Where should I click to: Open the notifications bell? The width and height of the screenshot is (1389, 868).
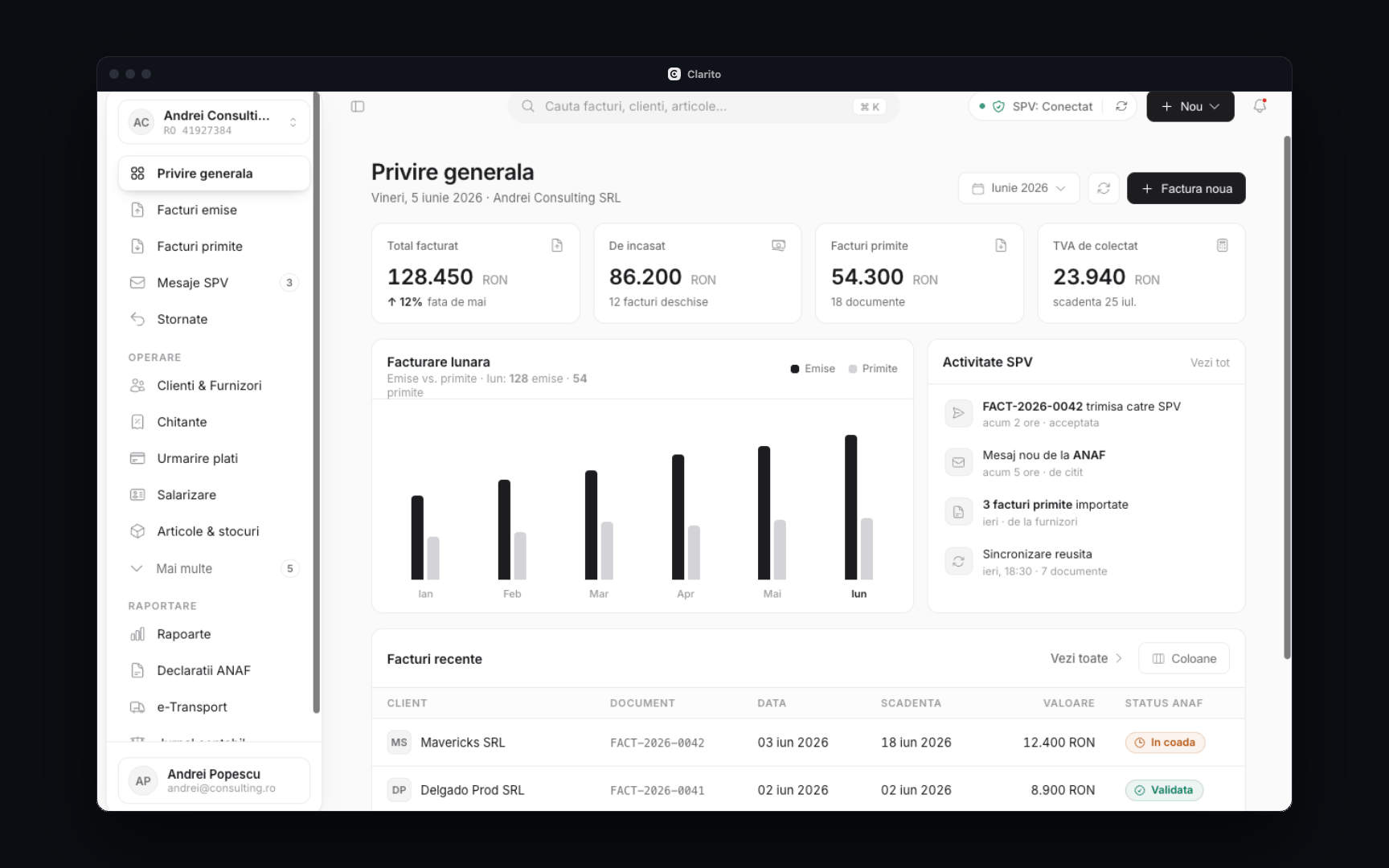1260,106
